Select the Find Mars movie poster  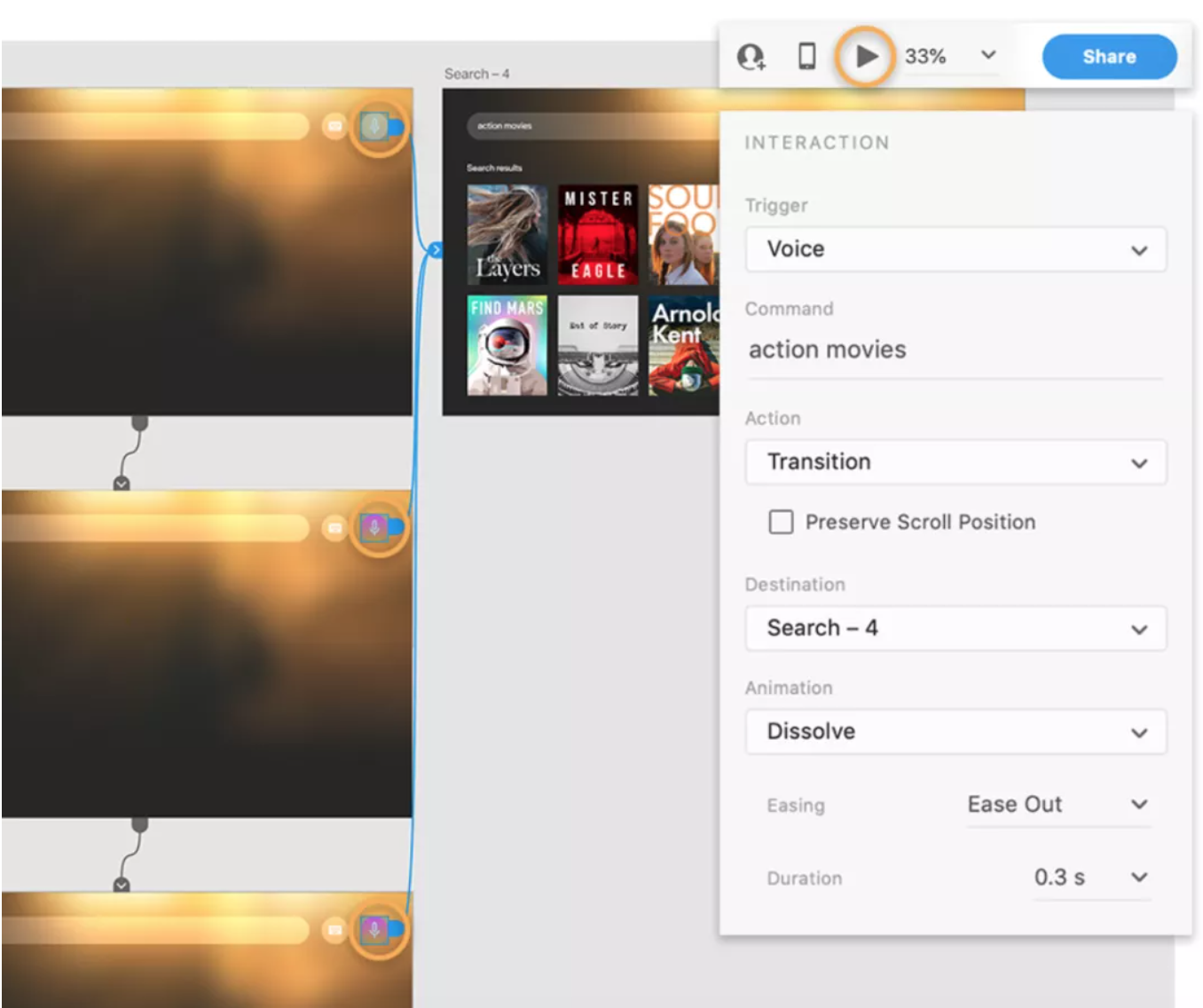(507, 345)
